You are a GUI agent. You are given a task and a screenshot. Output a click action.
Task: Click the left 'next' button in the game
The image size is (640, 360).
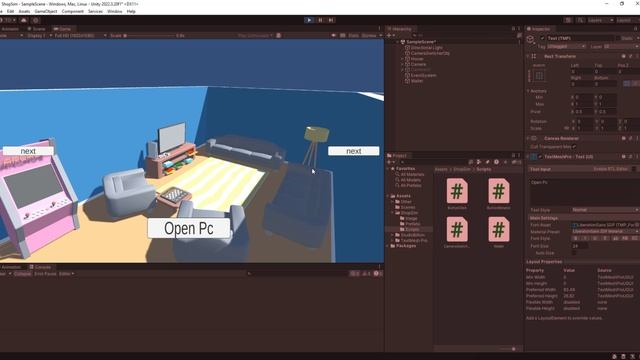pos(28,151)
